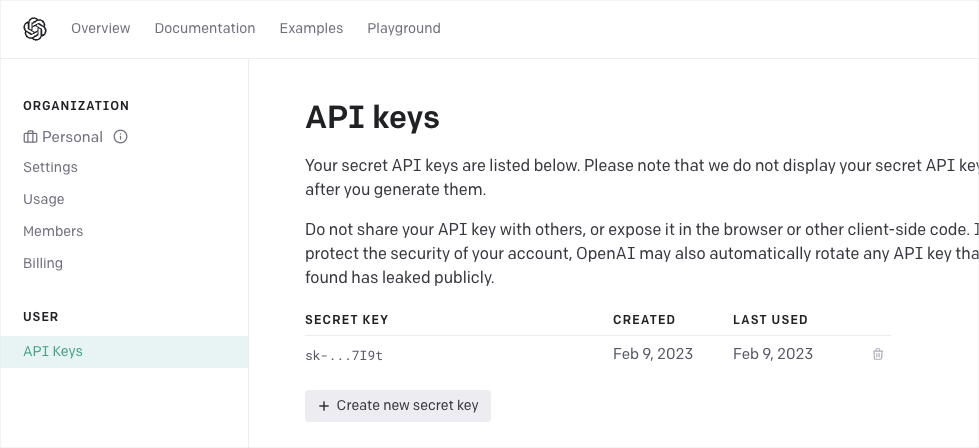Screen dimensions: 979x448
Task: Delete the sk-...7I9t secret key
Action: coord(878,354)
